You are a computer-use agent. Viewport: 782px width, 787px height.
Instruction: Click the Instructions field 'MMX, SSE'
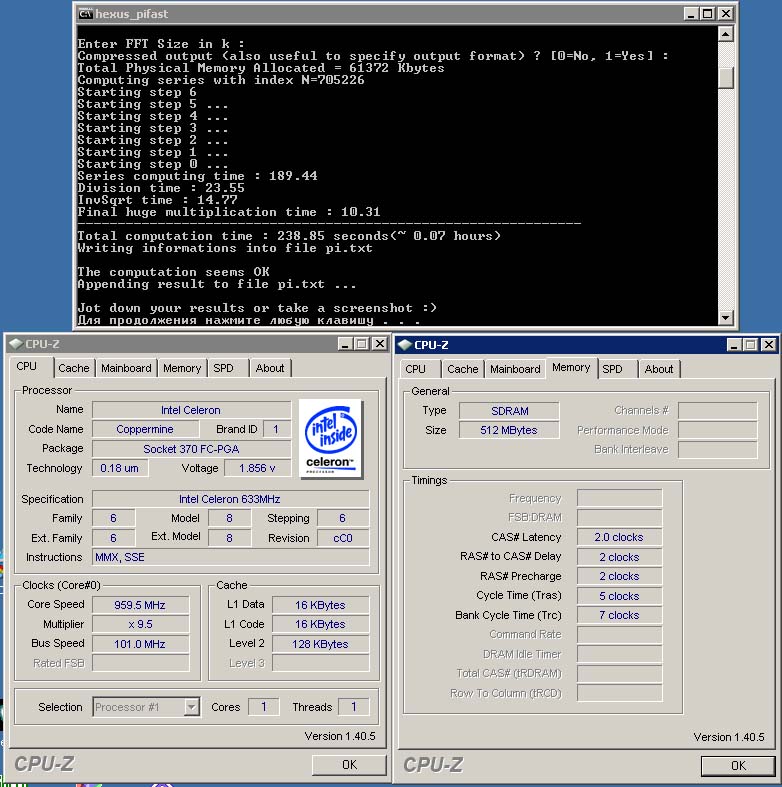230,557
